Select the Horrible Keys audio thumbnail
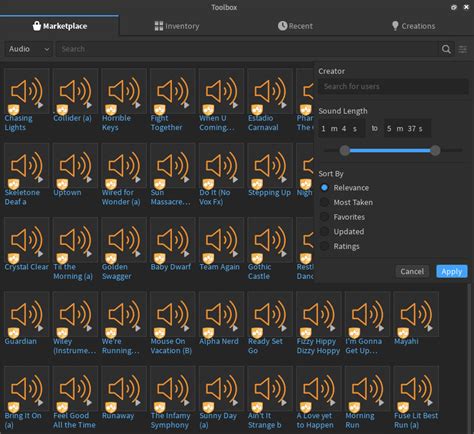 (124, 91)
